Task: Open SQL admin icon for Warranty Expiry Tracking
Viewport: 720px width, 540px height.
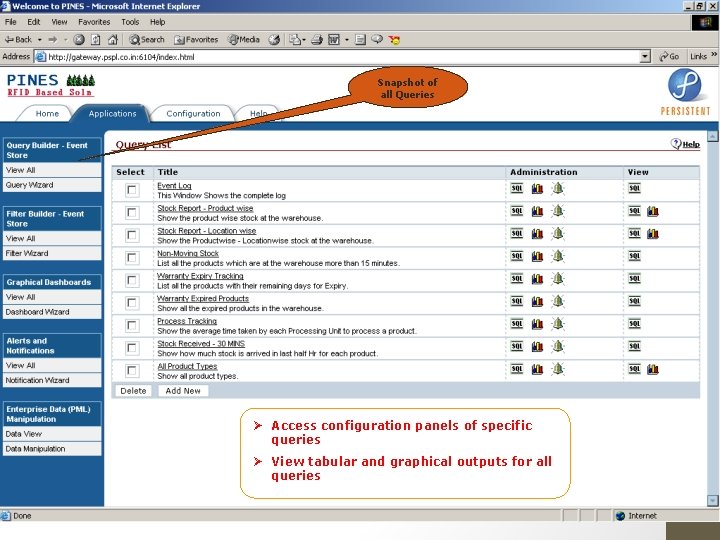Action: coord(517,279)
